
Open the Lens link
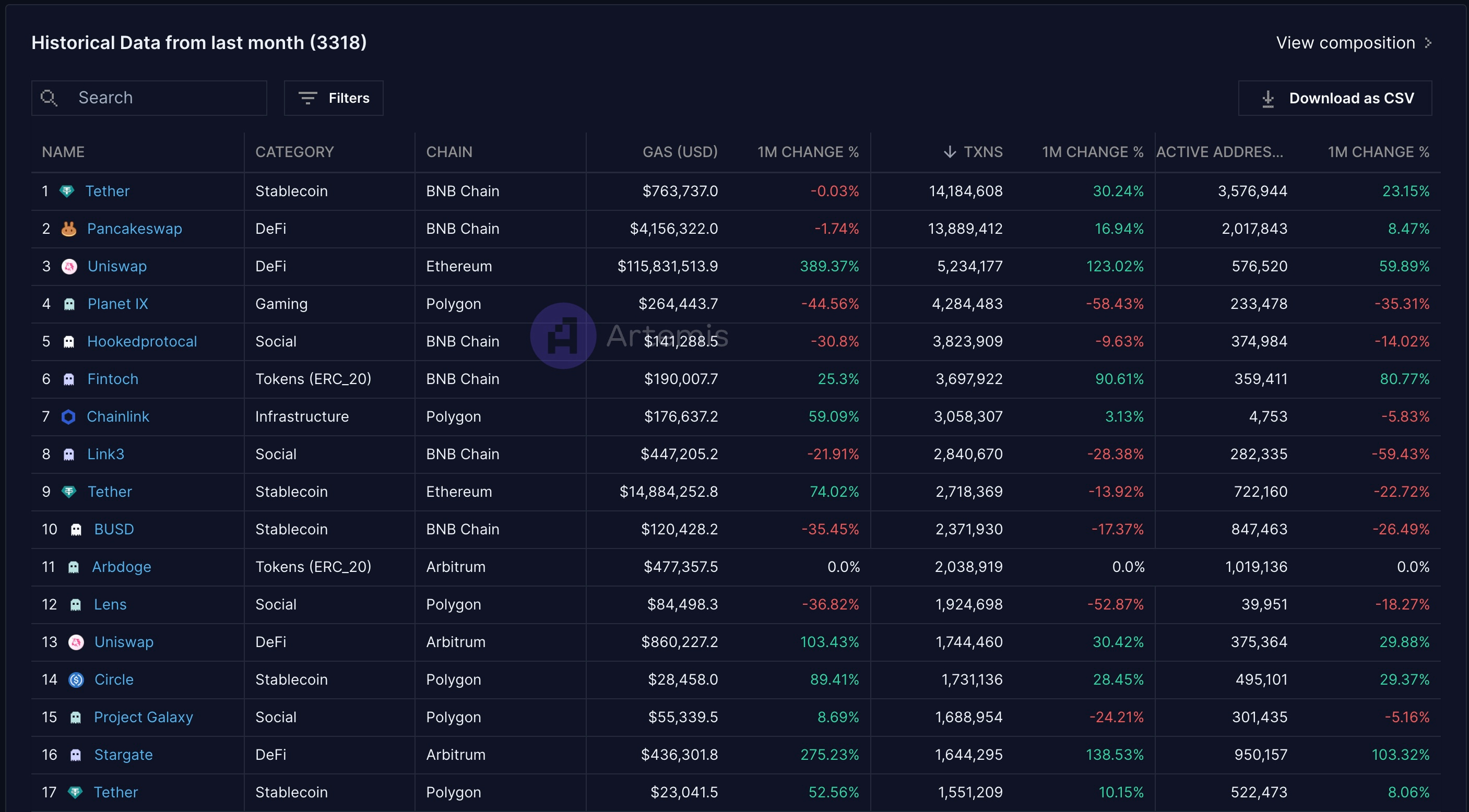110,604
